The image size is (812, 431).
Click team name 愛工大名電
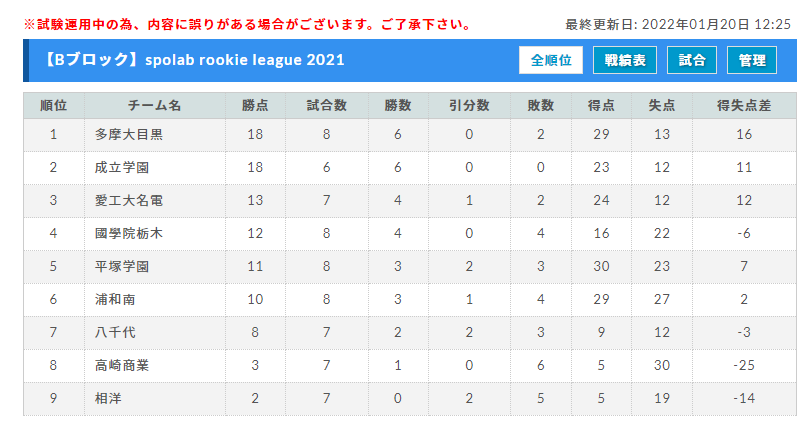coord(128,200)
